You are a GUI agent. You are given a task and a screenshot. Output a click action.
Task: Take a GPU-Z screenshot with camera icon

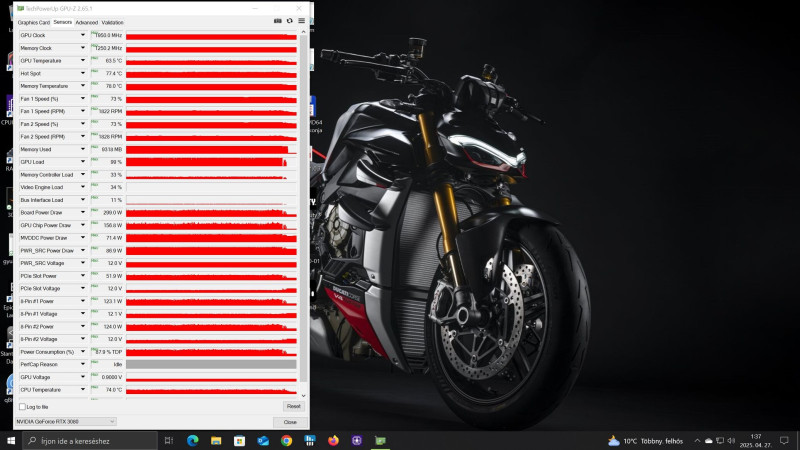tap(278, 21)
